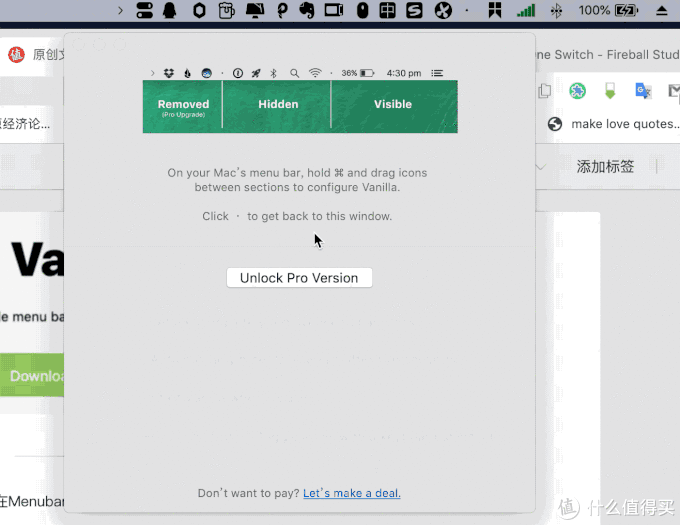
Task: Follow the "Let's make a deal." link
Action: coord(351,493)
